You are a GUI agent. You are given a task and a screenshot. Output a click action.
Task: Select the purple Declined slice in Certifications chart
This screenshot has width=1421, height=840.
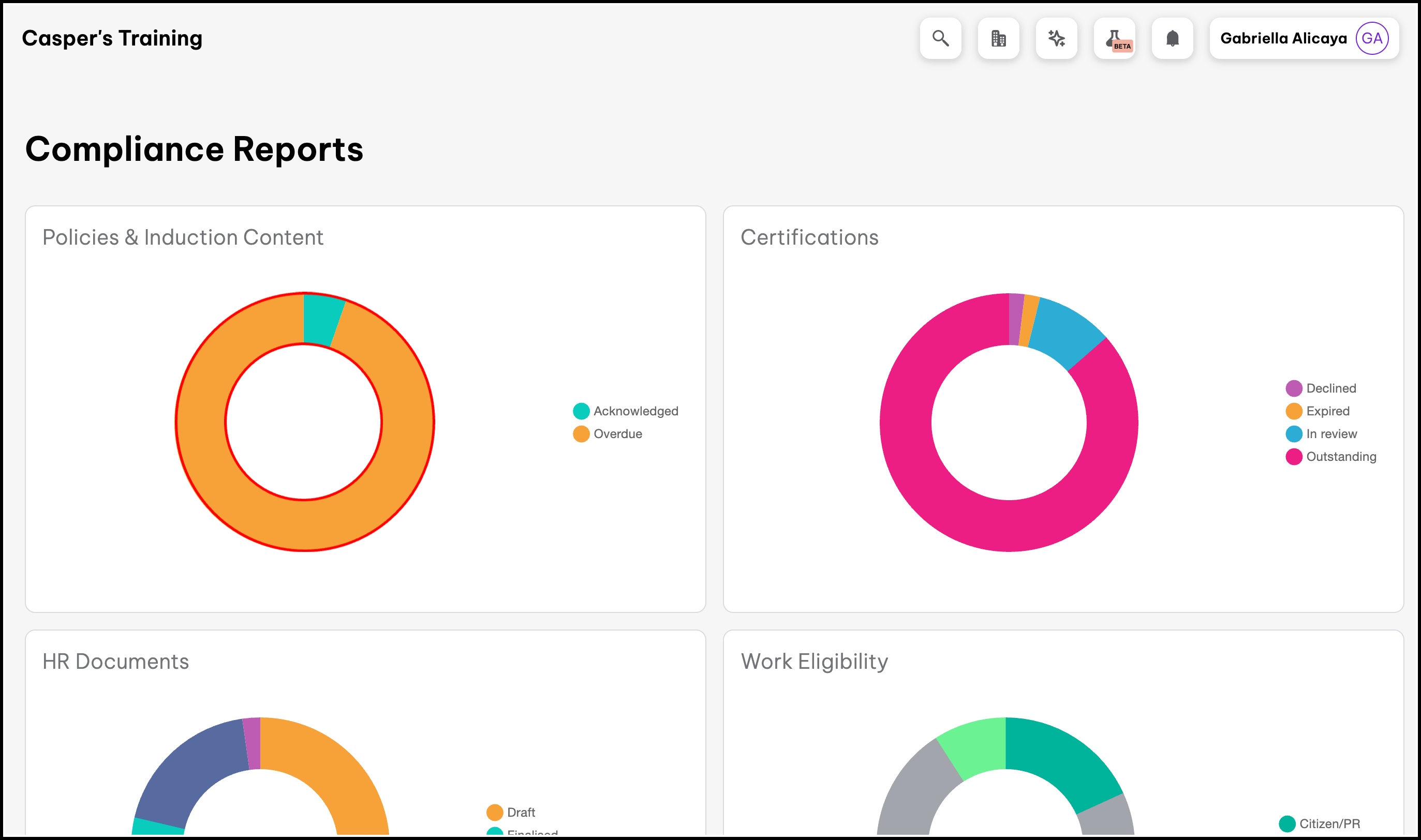coord(1016,319)
